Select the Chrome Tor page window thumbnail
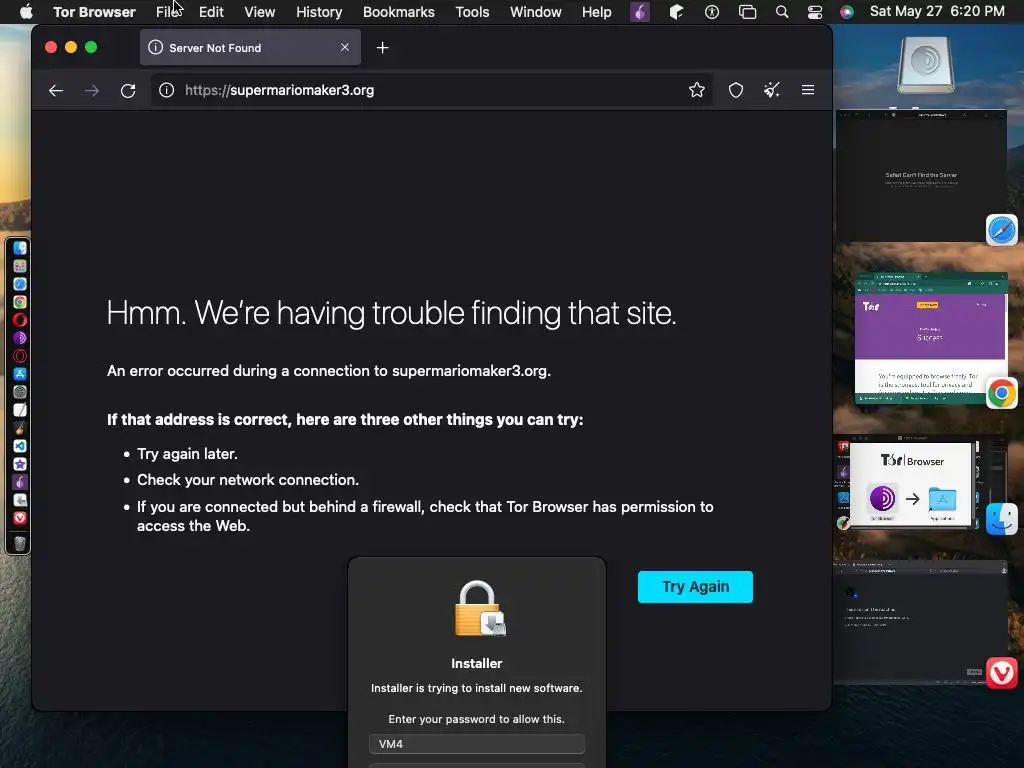This screenshot has height=768, width=1024. click(931, 338)
